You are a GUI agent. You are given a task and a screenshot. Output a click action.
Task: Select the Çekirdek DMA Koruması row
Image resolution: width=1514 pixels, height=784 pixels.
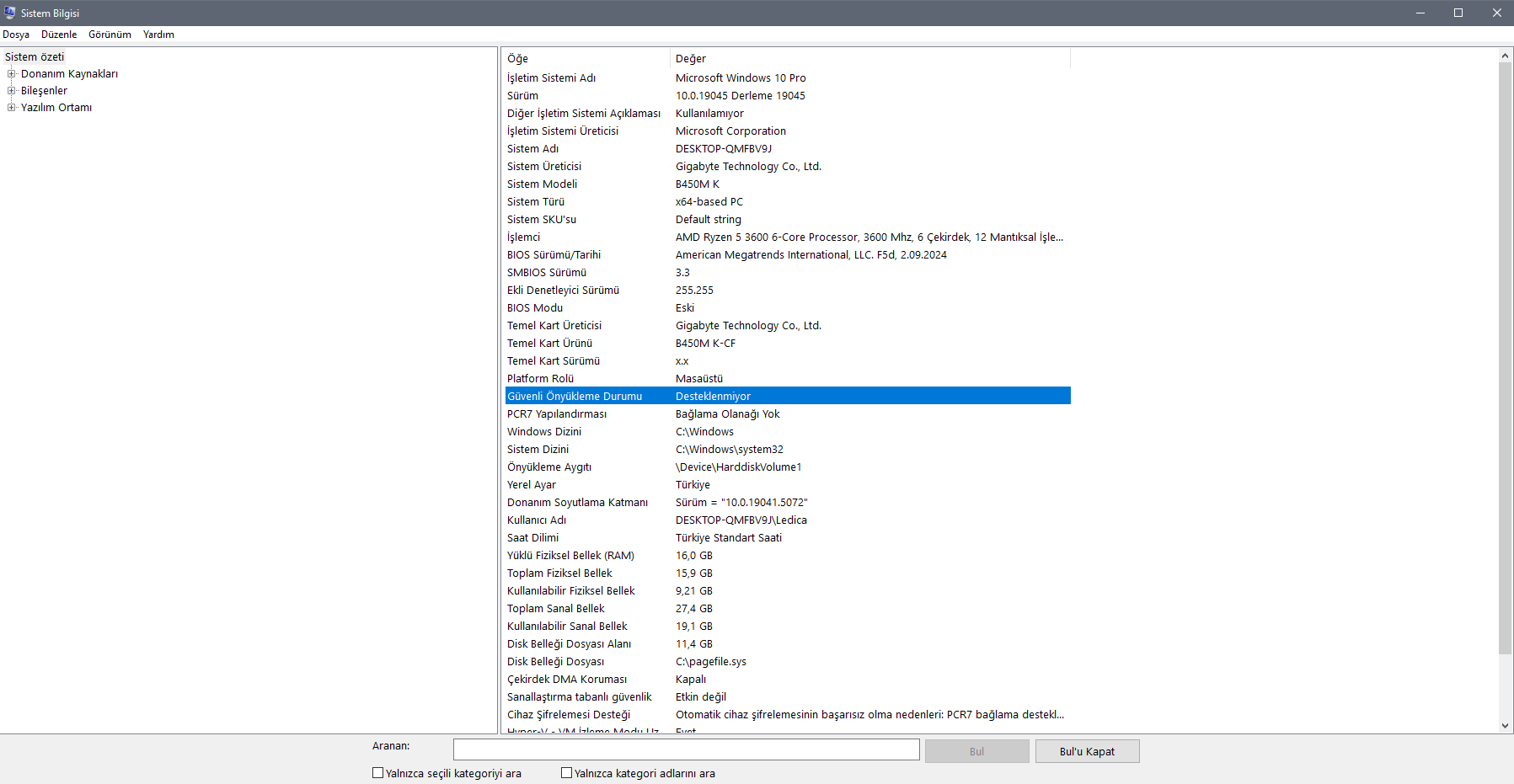[788, 680]
